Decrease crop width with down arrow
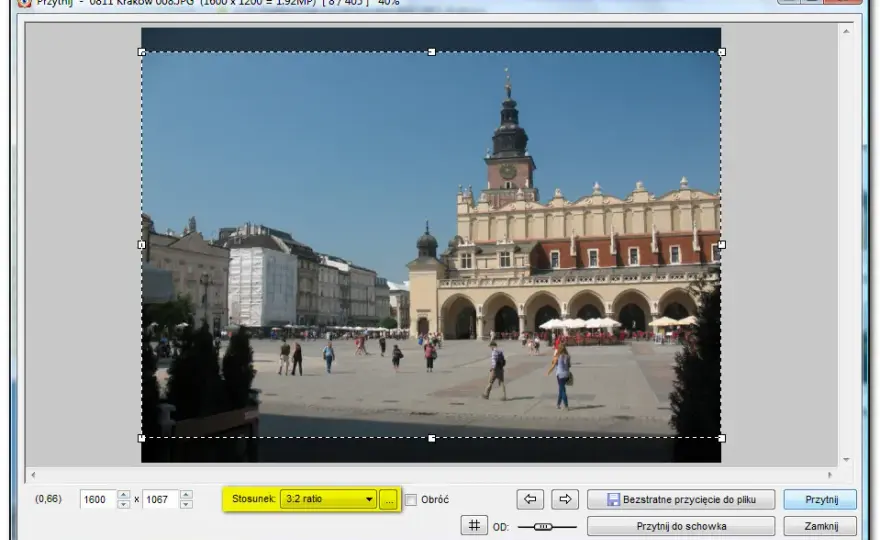 pyautogui.click(x=123, y=504)
